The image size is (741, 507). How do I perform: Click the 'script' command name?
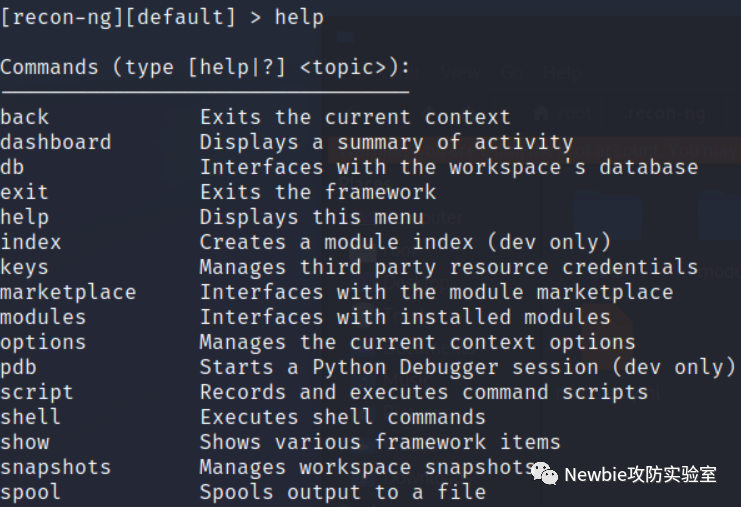pos(37,392)
